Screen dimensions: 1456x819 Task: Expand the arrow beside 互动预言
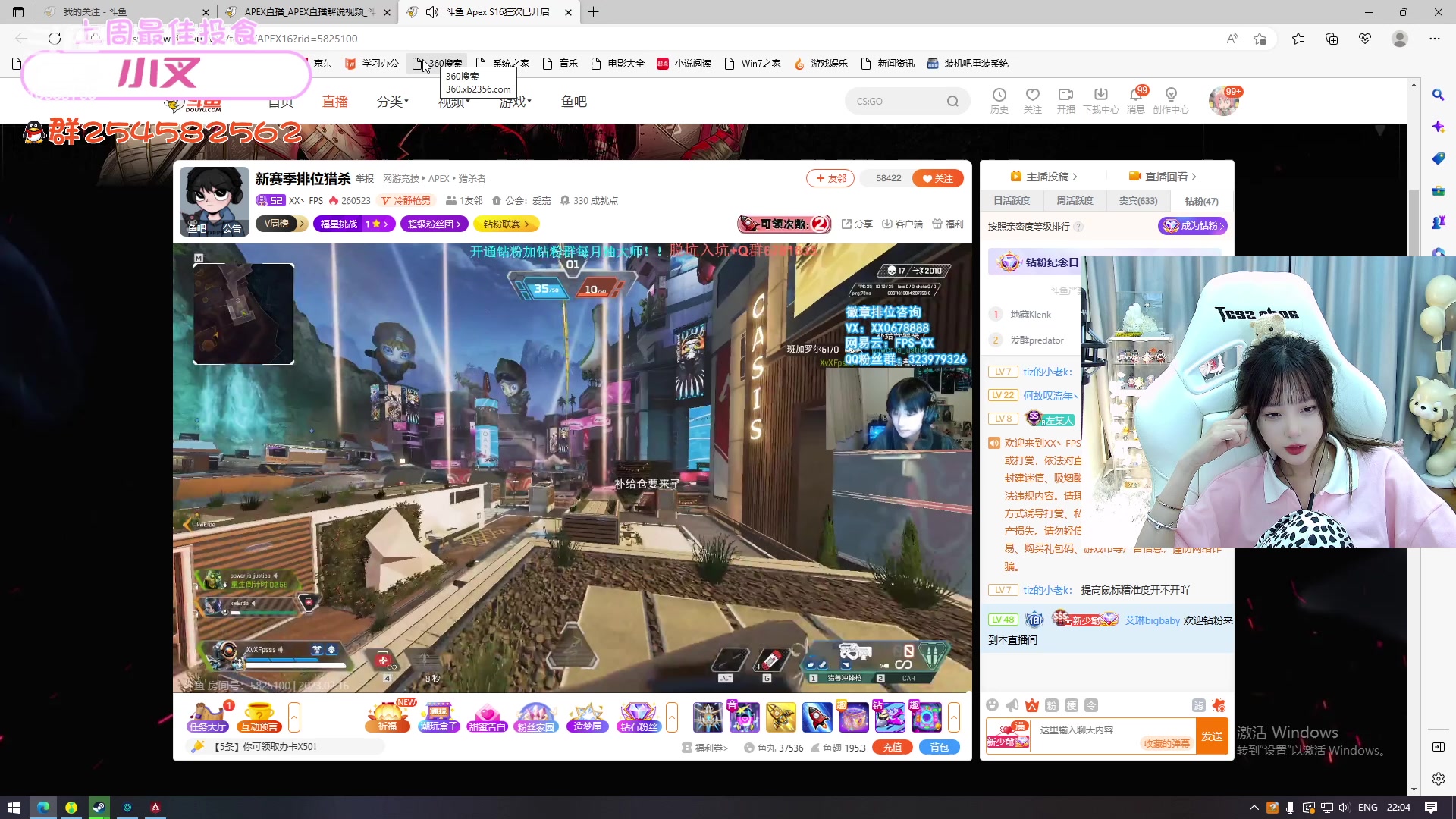point(294,717)
